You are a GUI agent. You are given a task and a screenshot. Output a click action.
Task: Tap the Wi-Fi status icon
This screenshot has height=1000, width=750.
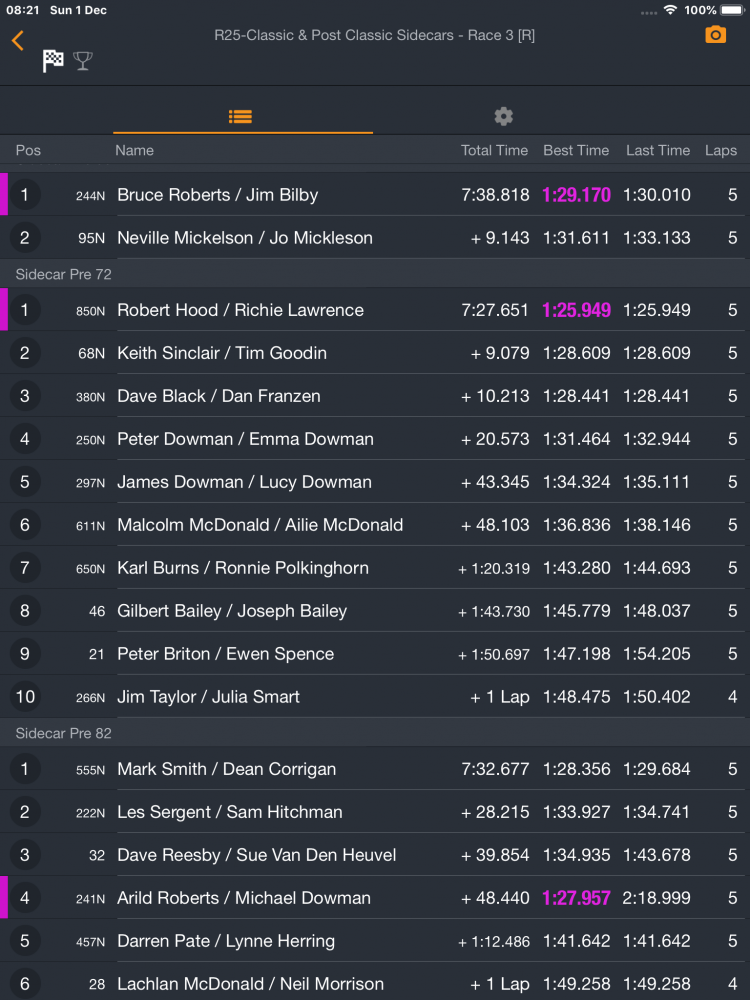669,10
